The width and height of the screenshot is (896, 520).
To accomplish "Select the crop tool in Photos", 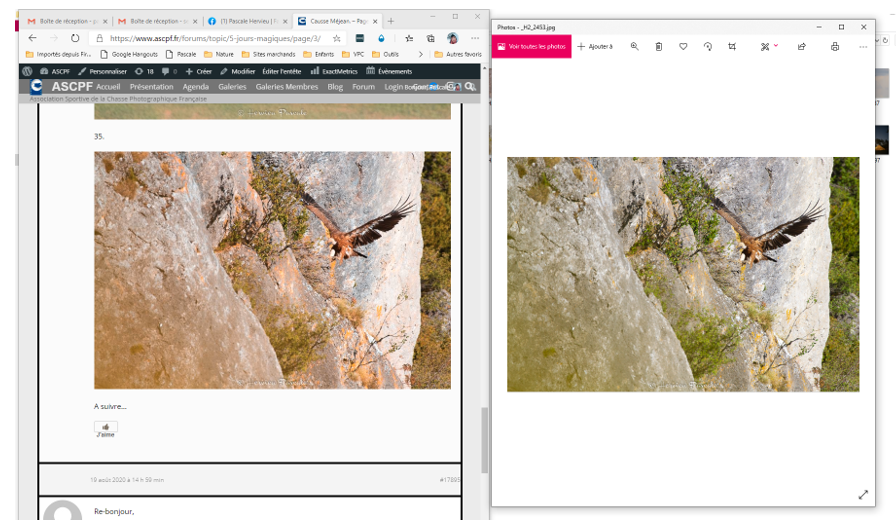I will [x=732, y=46].
